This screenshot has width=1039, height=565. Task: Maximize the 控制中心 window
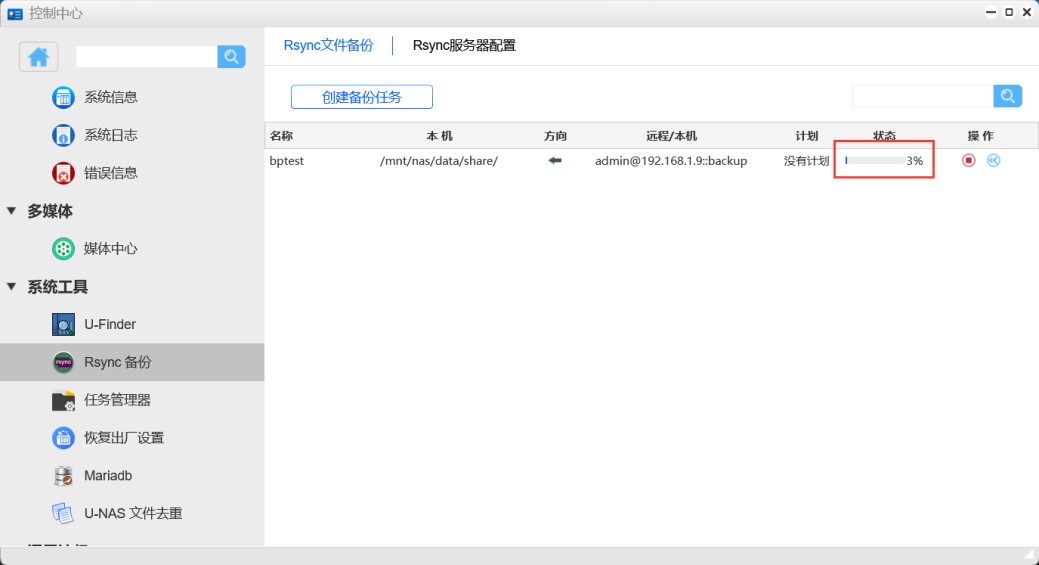pyautogui.click(x=1009, y=13)
